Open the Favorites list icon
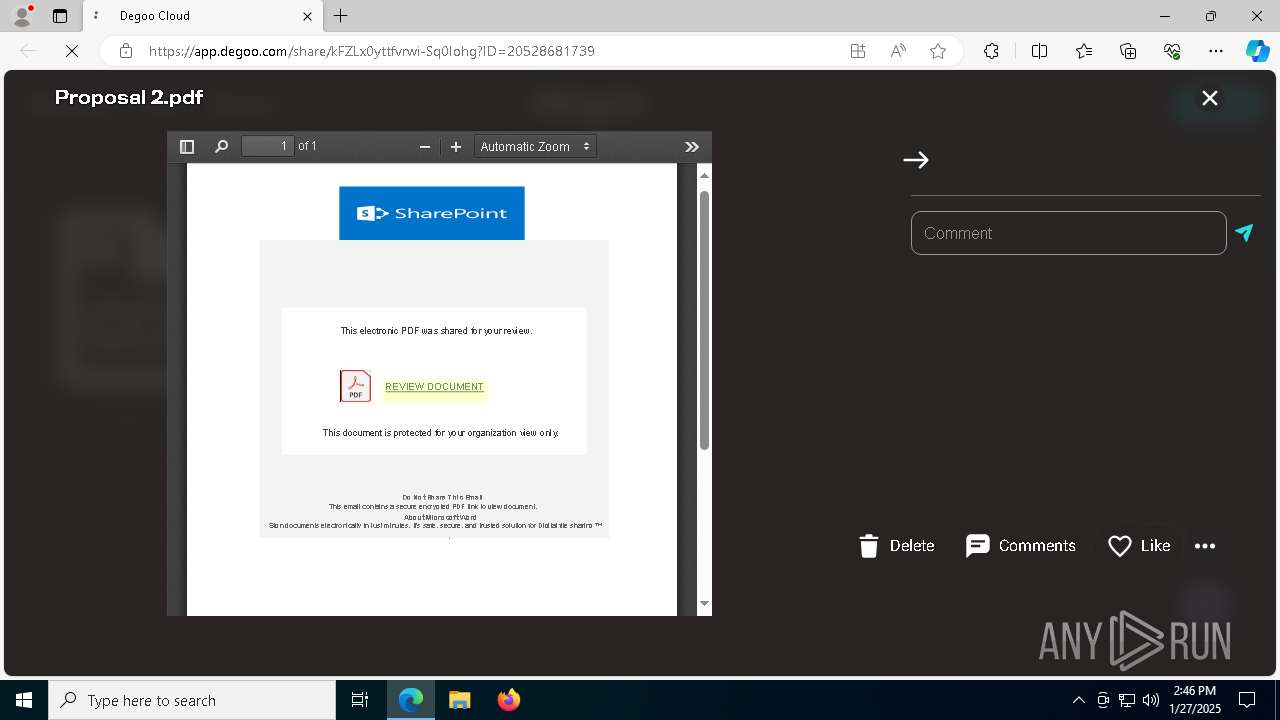 pyautogui.click(x=1084, y=51)
